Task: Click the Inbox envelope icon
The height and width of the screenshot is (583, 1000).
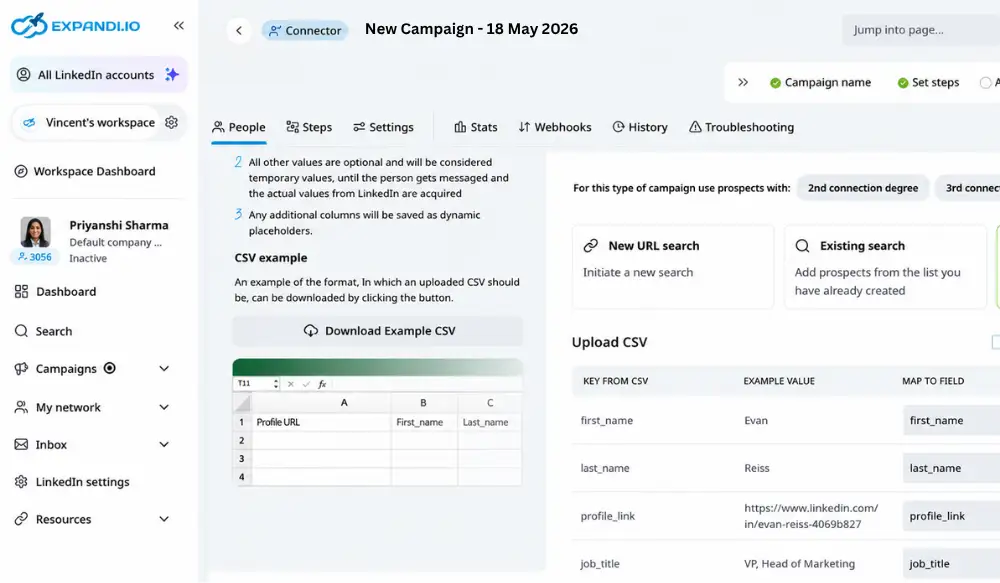Action: coord(21,444)
